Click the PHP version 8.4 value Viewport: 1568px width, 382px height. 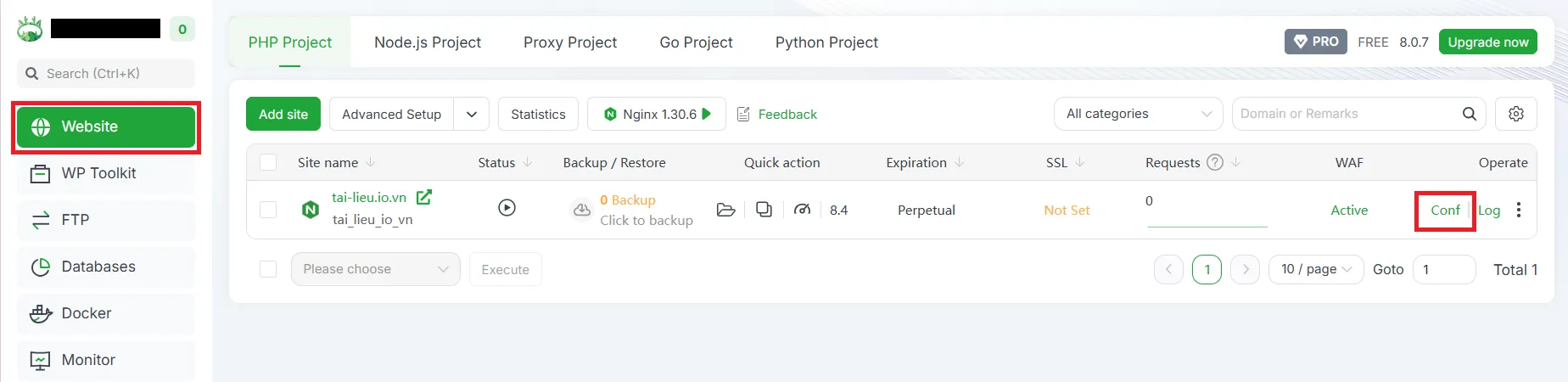pos(839,210)
